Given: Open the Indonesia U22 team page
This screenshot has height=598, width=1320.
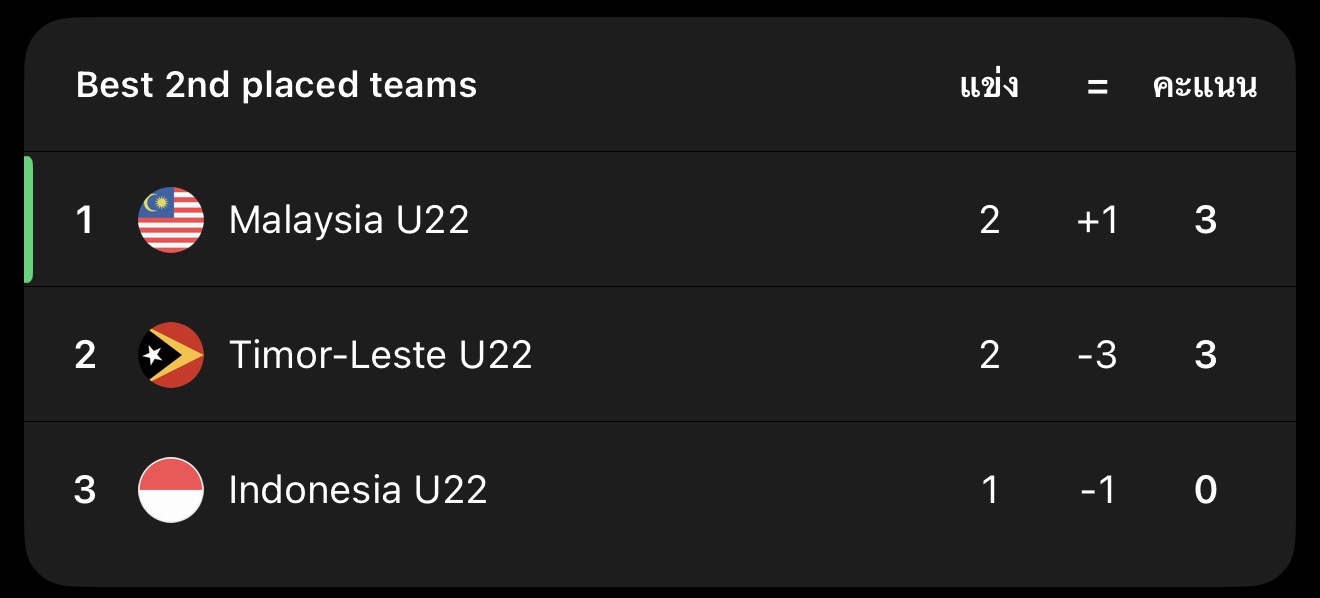Looking at the screenshot, I should click(x=358, y=490).
